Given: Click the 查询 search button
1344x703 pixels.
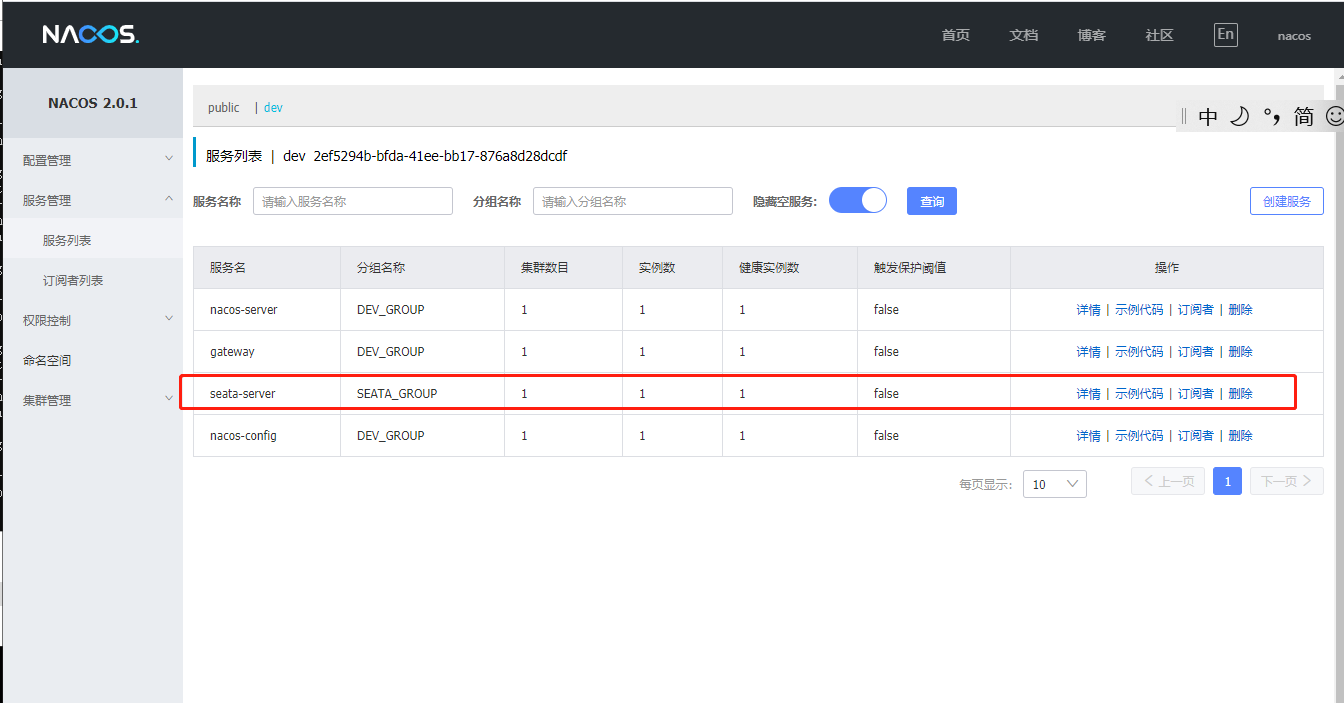Looking at the screenshot, I should (x=932, y=201).
